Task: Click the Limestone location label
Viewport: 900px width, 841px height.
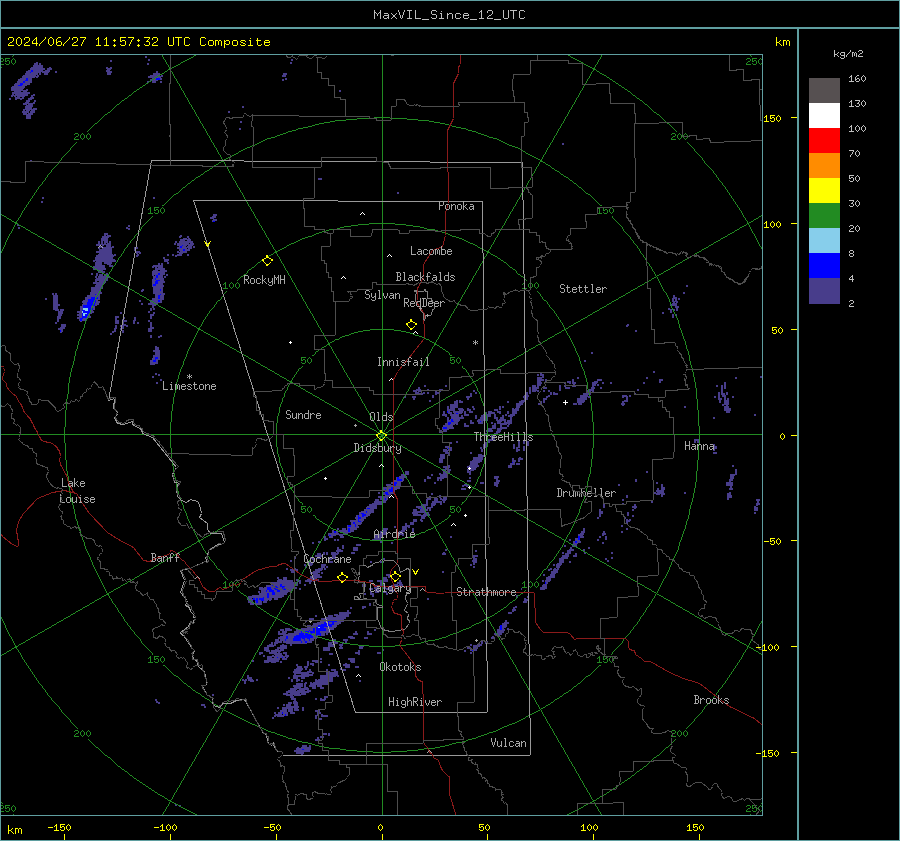Action: pyautogui.click(x=189, y=386)
